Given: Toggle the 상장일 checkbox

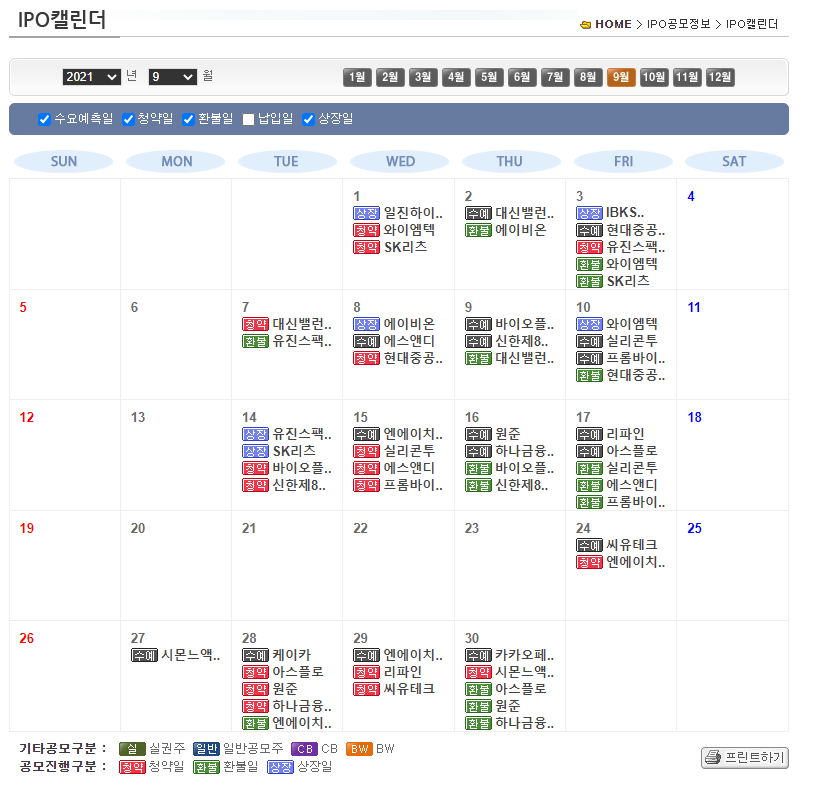Looking at the screenshot, I should point(309,119).
